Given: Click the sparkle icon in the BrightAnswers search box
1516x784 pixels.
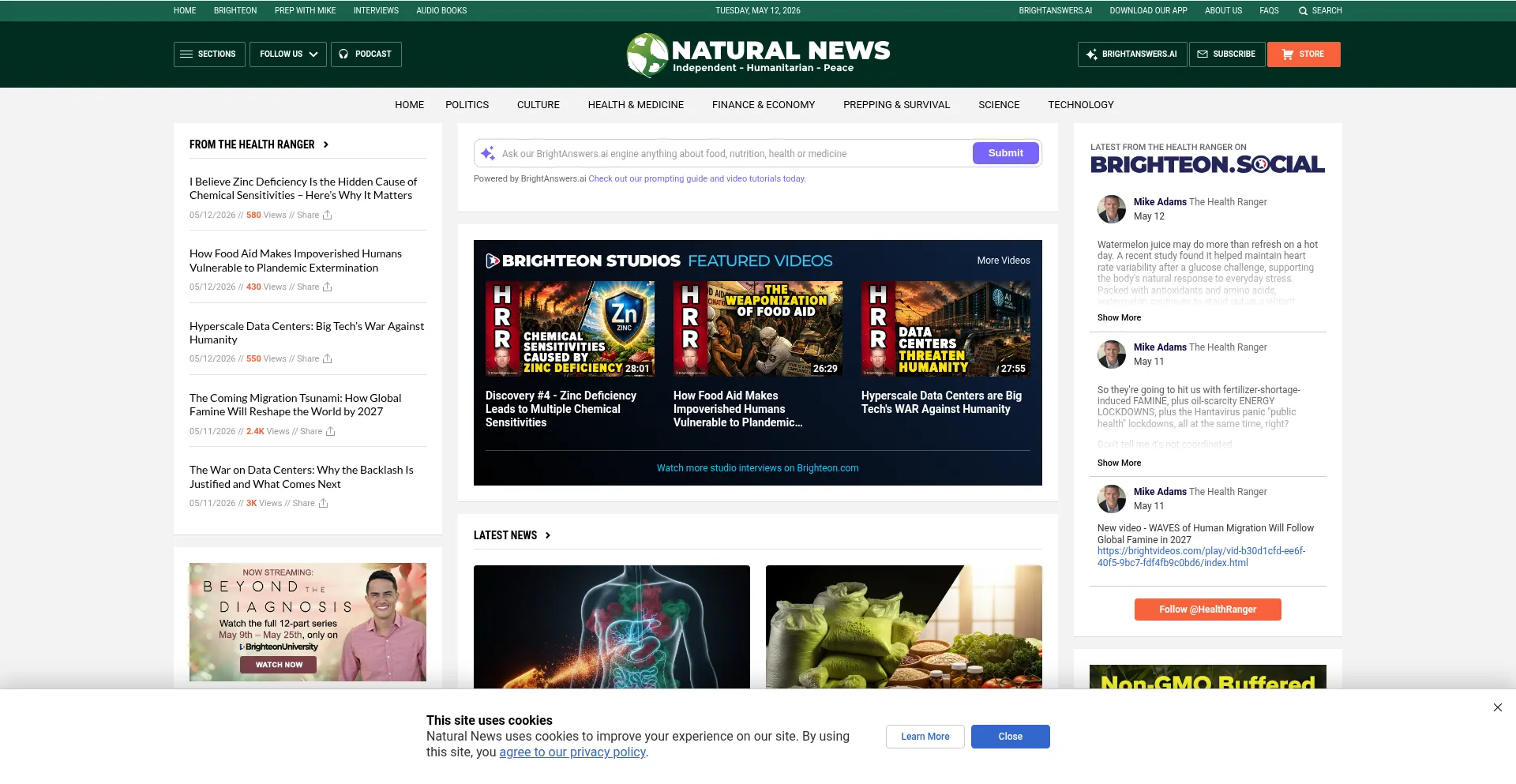Looking at the screenshot, I should pyautogui.click(x=488, y=153).
